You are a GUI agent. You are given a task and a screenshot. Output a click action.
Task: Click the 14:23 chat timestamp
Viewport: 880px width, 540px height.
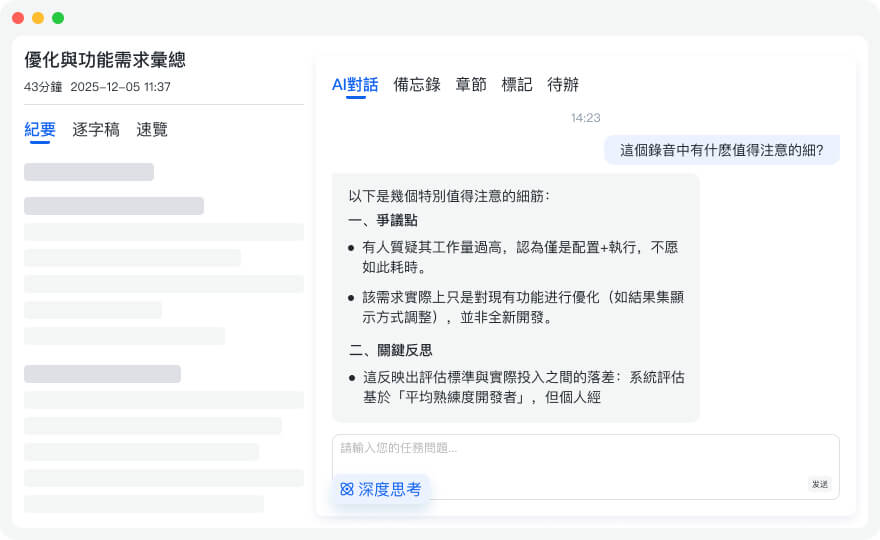coord(585,118)
